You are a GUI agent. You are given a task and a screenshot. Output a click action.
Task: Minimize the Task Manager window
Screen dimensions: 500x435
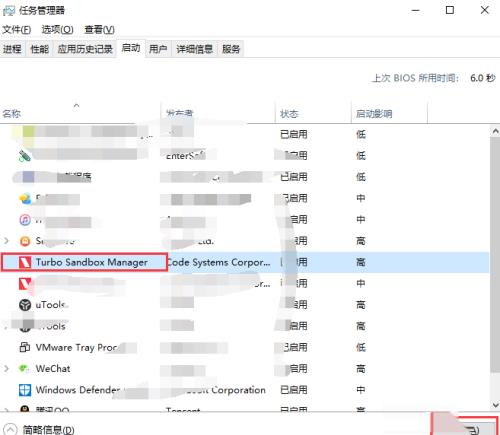[415, 10]
